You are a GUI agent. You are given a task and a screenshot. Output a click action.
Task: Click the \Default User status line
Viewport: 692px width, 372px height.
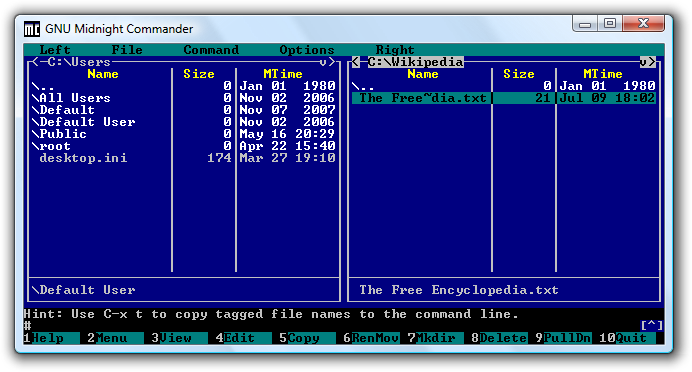(83, 290)
